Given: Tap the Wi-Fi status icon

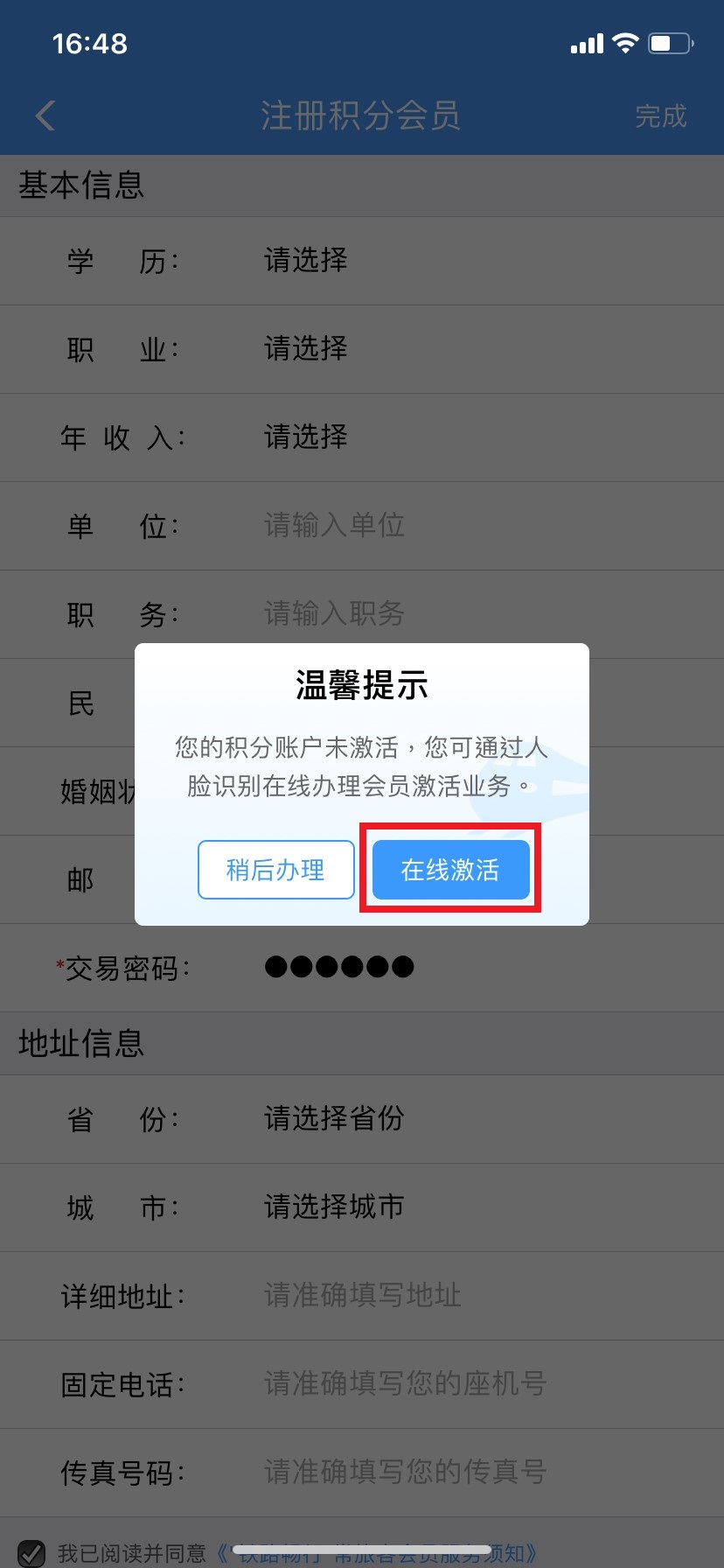Looking at the screenshot, I should (625, 43).
